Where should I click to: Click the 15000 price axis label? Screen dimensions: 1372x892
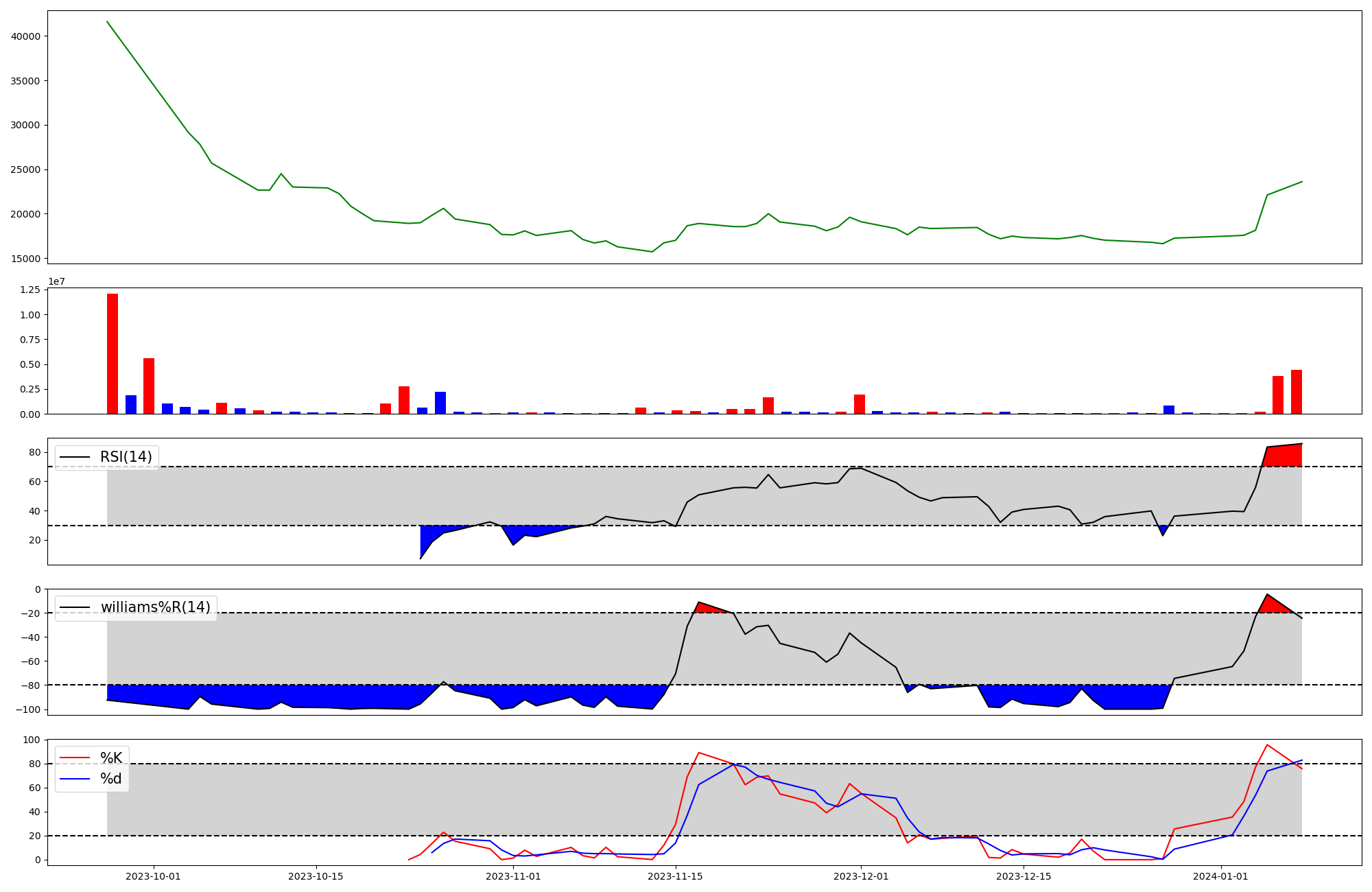coord(26,259)
